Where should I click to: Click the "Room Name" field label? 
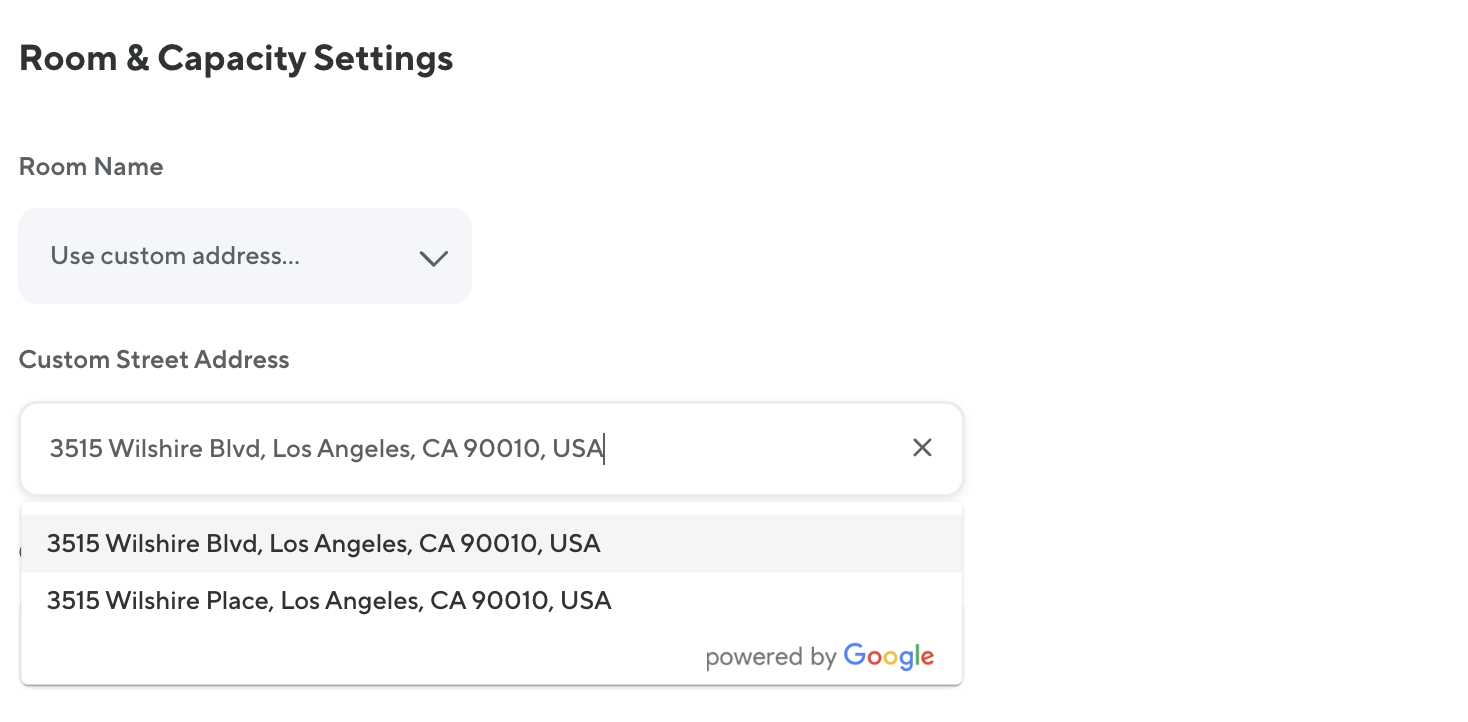91,166
